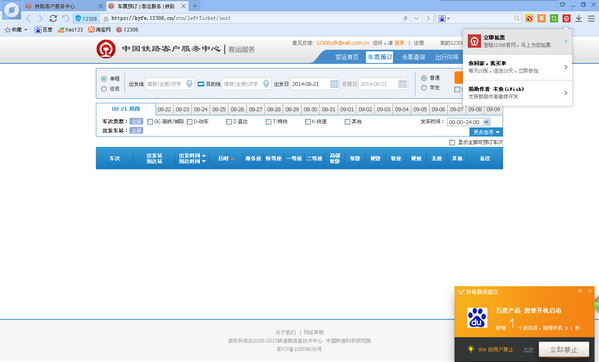Open settings gear on the orange popup

pos(580,291)
